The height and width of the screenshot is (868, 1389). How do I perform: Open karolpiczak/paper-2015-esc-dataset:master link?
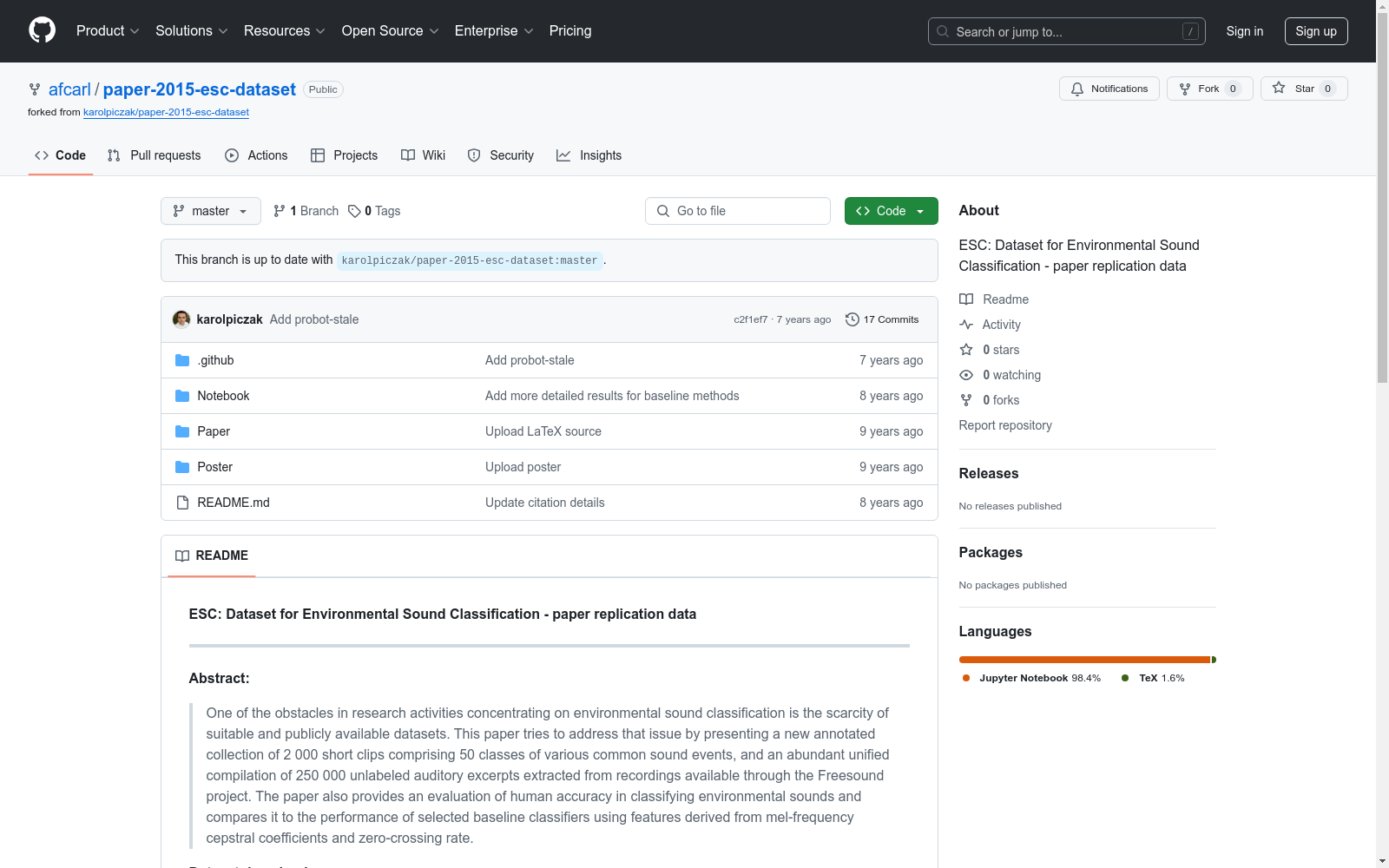(470, 260)
